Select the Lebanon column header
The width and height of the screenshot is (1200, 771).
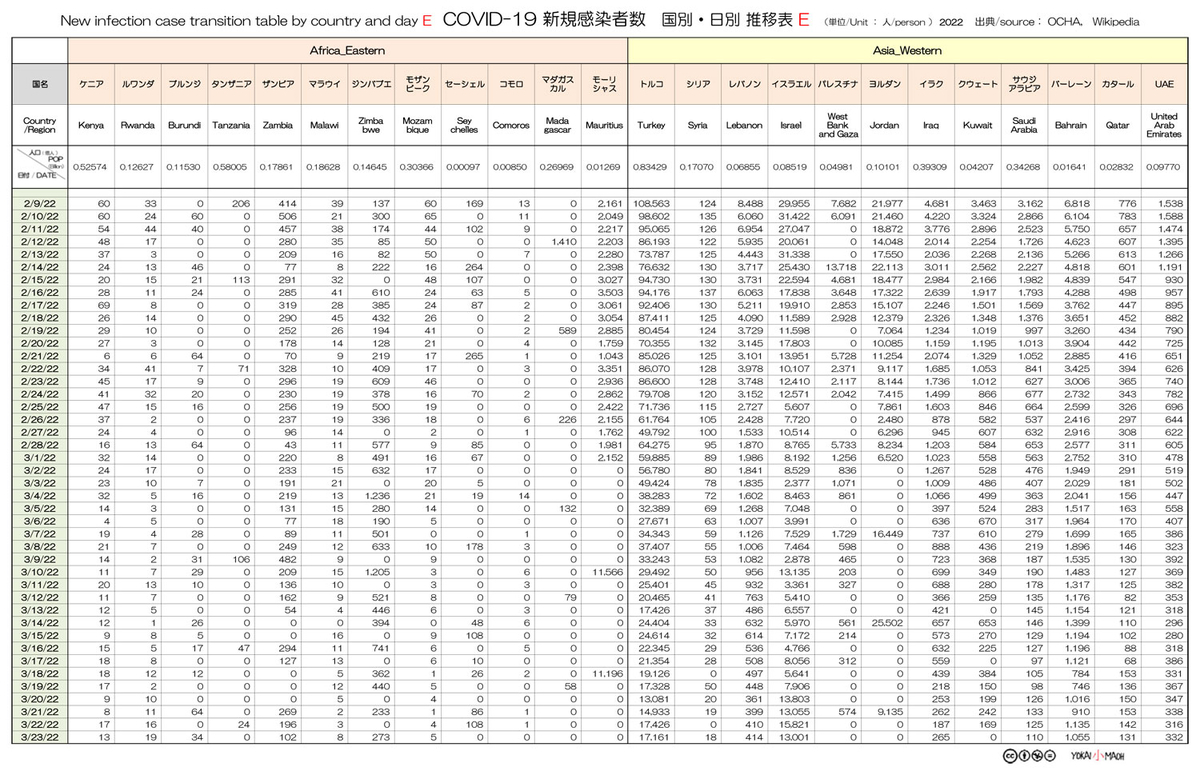744,127
